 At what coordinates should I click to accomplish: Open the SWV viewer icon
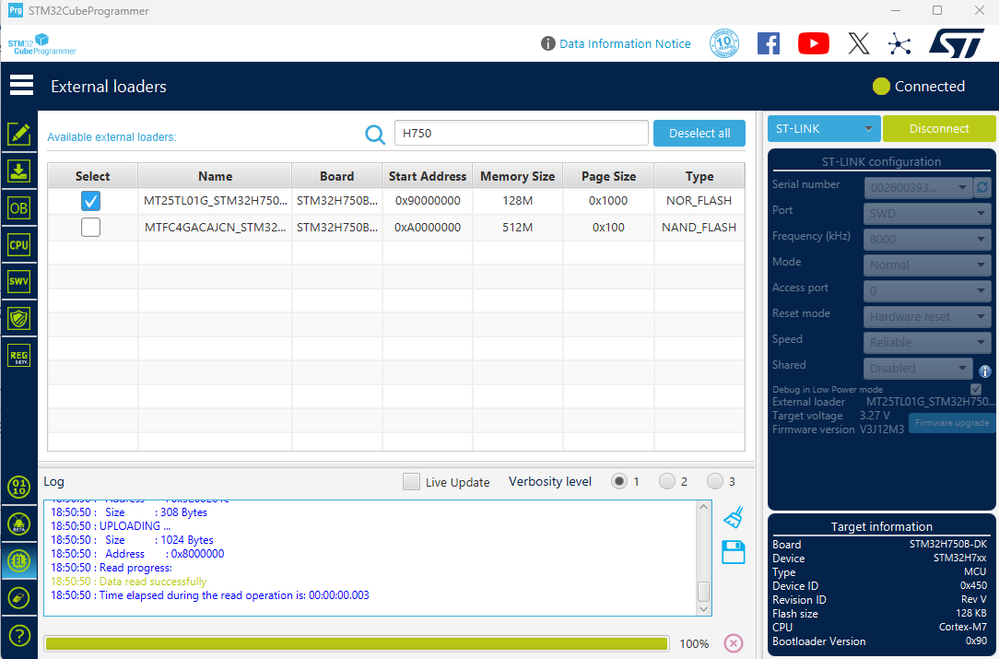click(19, 281)
